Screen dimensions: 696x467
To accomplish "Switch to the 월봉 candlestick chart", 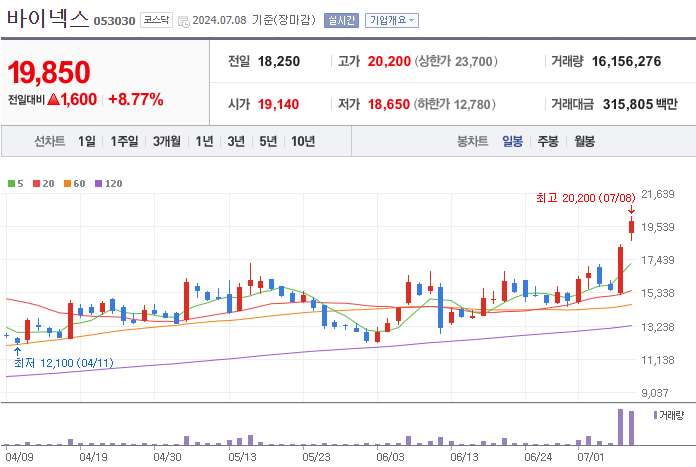I will 584,141.
